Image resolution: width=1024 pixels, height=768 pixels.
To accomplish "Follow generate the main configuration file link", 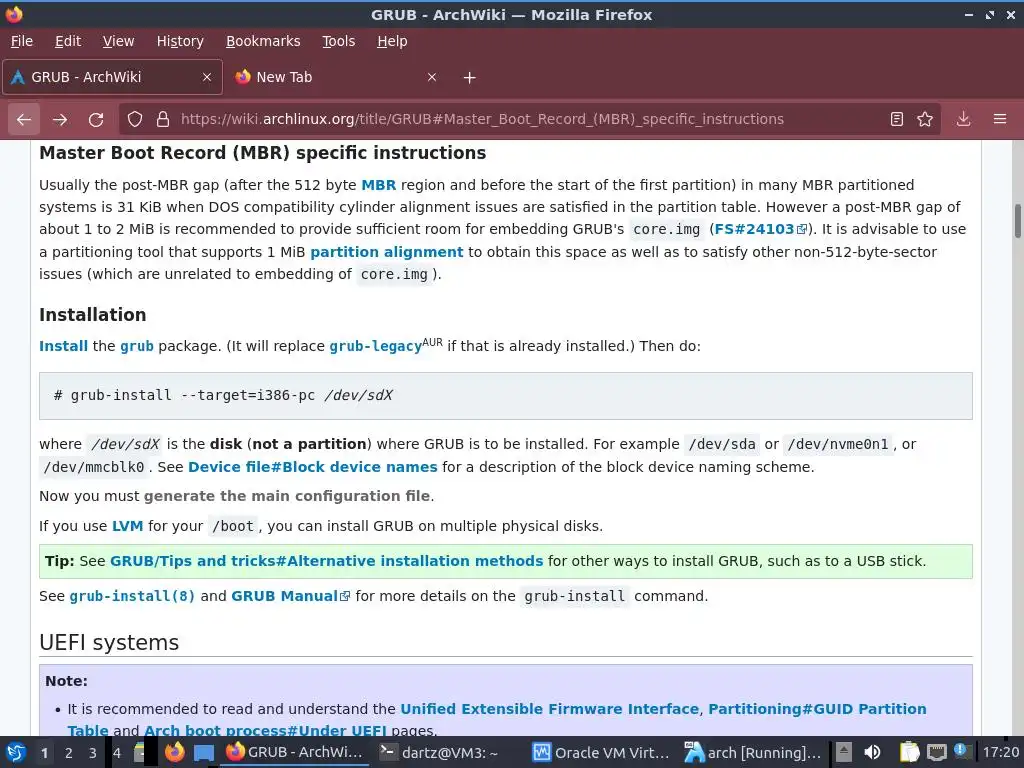I will [x=287, y=496].
